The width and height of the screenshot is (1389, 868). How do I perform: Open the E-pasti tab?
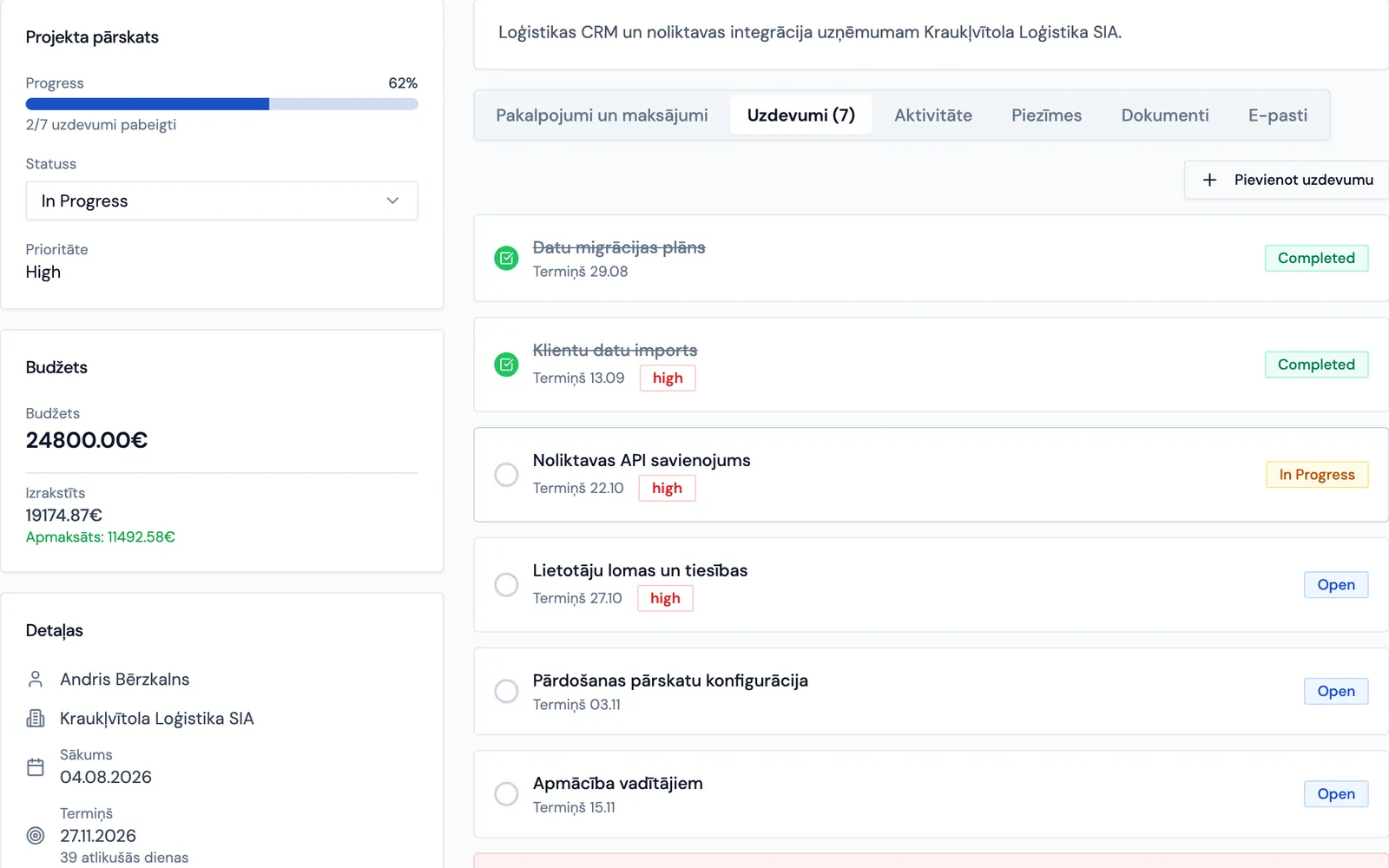1278,115
